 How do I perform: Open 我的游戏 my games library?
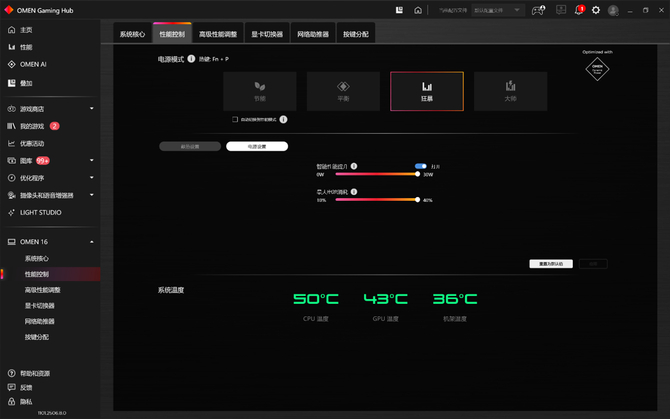click(32, 126)
